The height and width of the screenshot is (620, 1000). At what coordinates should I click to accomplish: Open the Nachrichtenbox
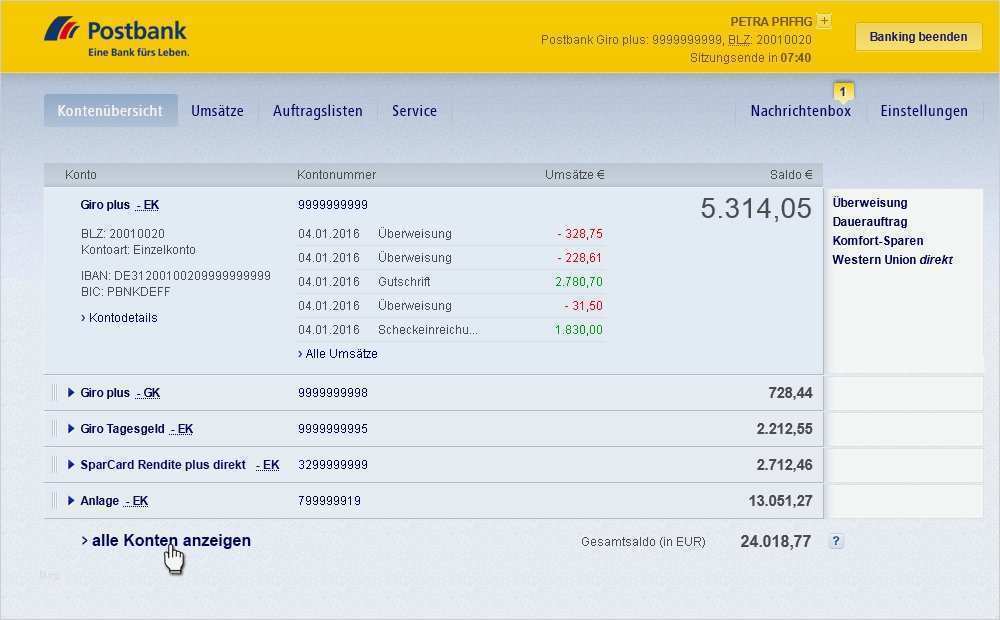(800, 110)
